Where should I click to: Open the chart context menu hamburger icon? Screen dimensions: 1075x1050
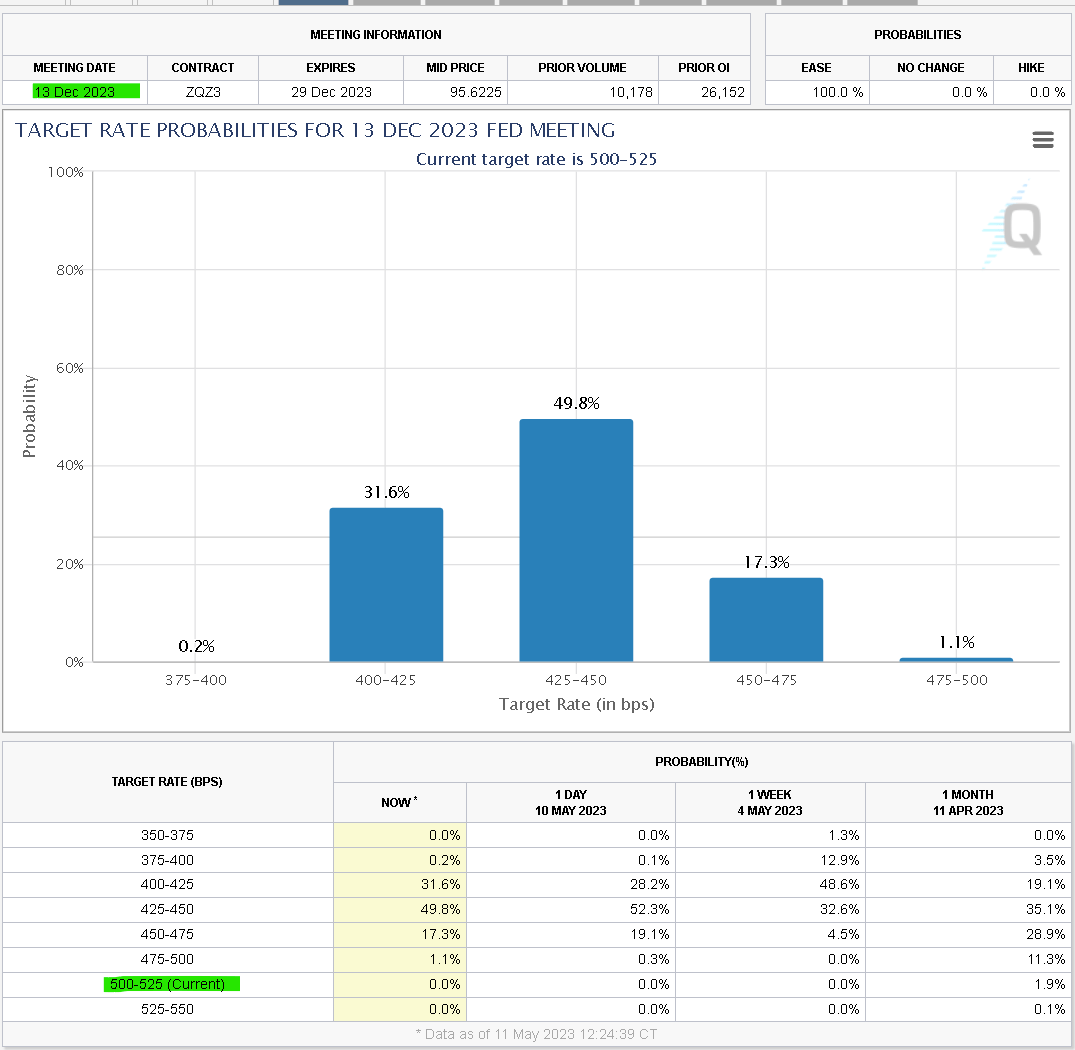tap(1043, 140)
